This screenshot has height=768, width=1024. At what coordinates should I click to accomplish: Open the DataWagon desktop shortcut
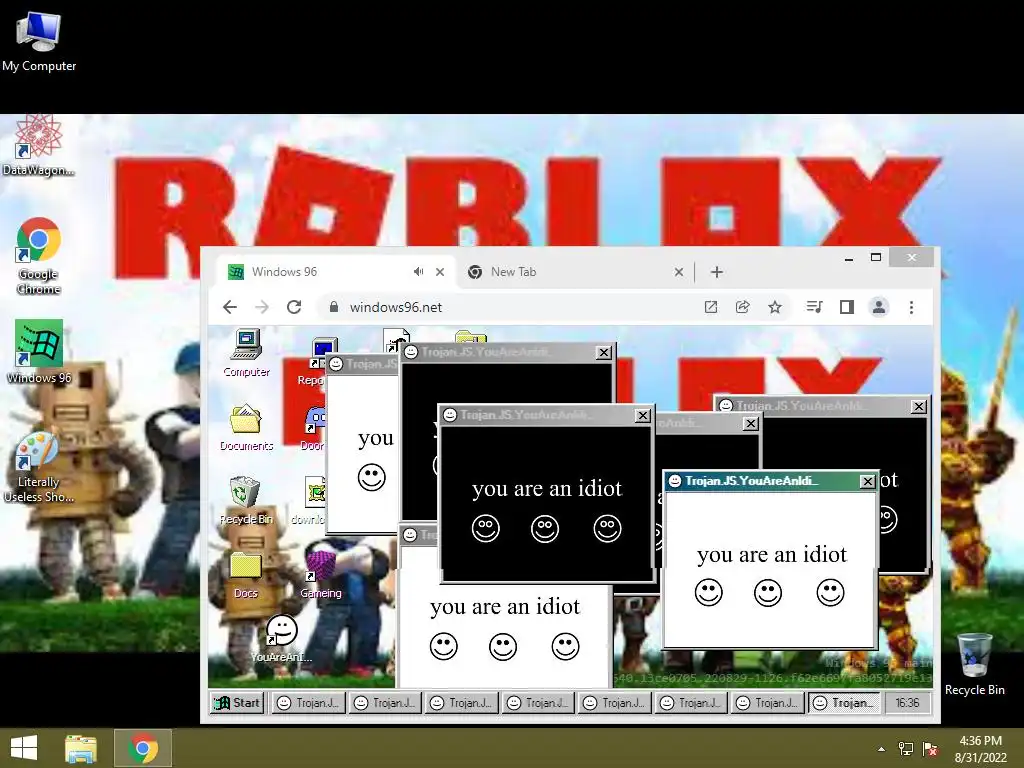(x=38, y=146)
